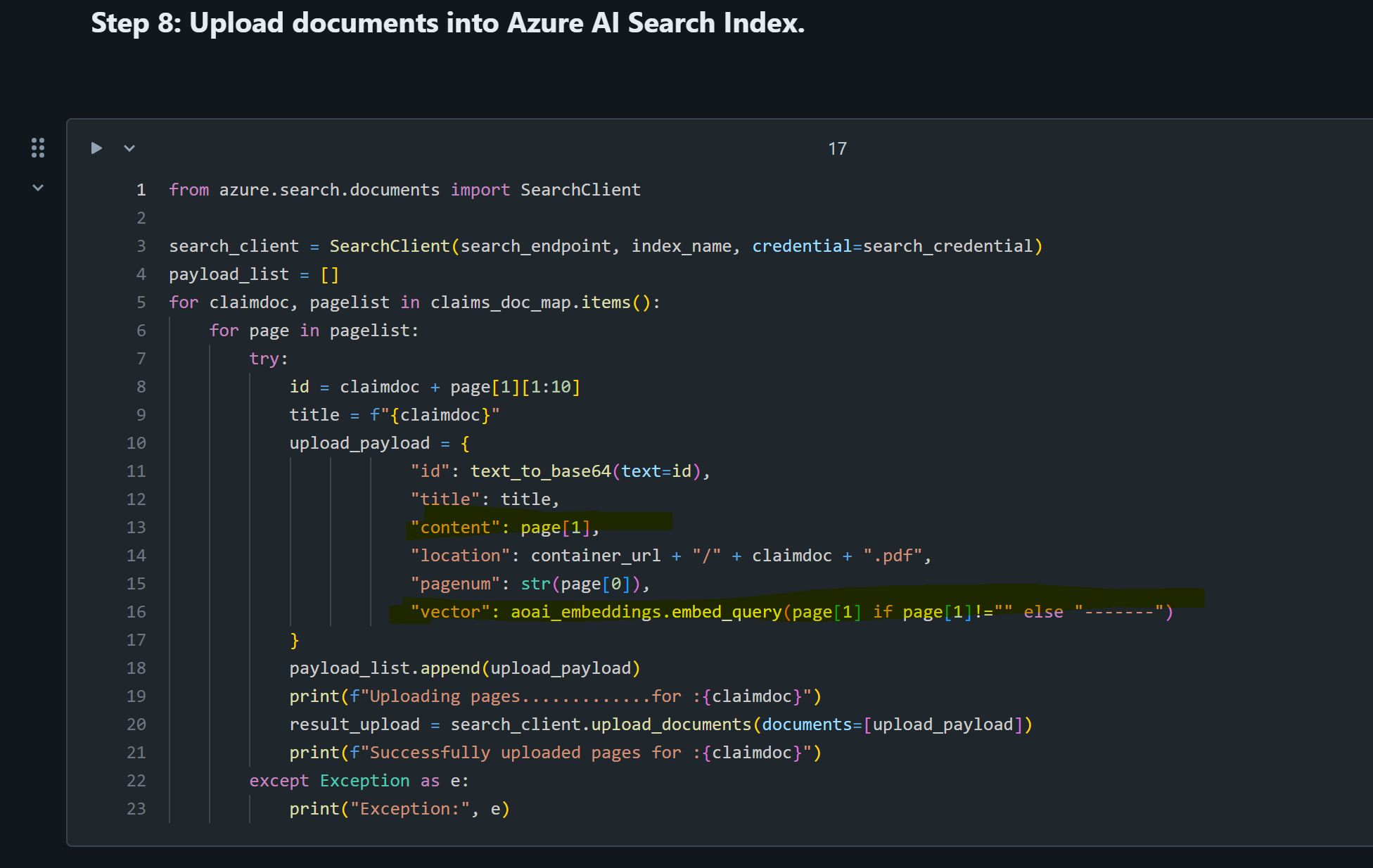This screenshot has height=868, width=1373.
Task: Click container_url in location line
Action: click(x=595, y=556)
